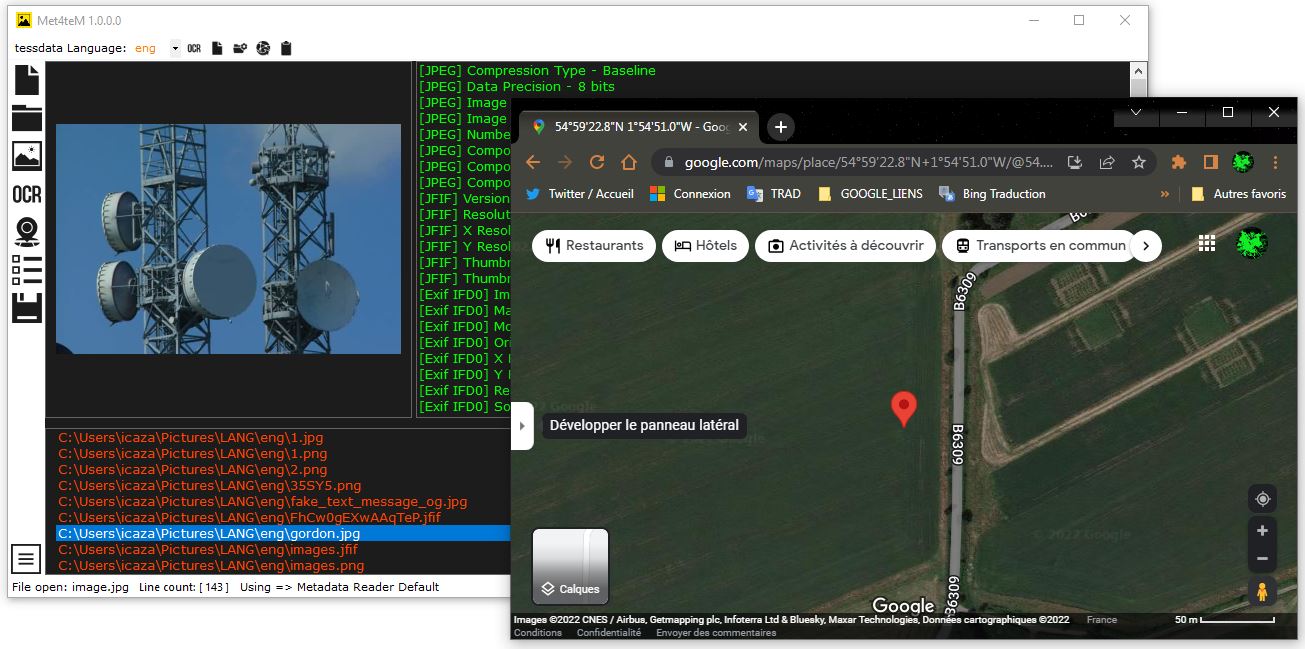Open a folder with the Met4teM sidebar folder icon
The height and width of the screenshot is (649, 1305).
click(27, 117)
